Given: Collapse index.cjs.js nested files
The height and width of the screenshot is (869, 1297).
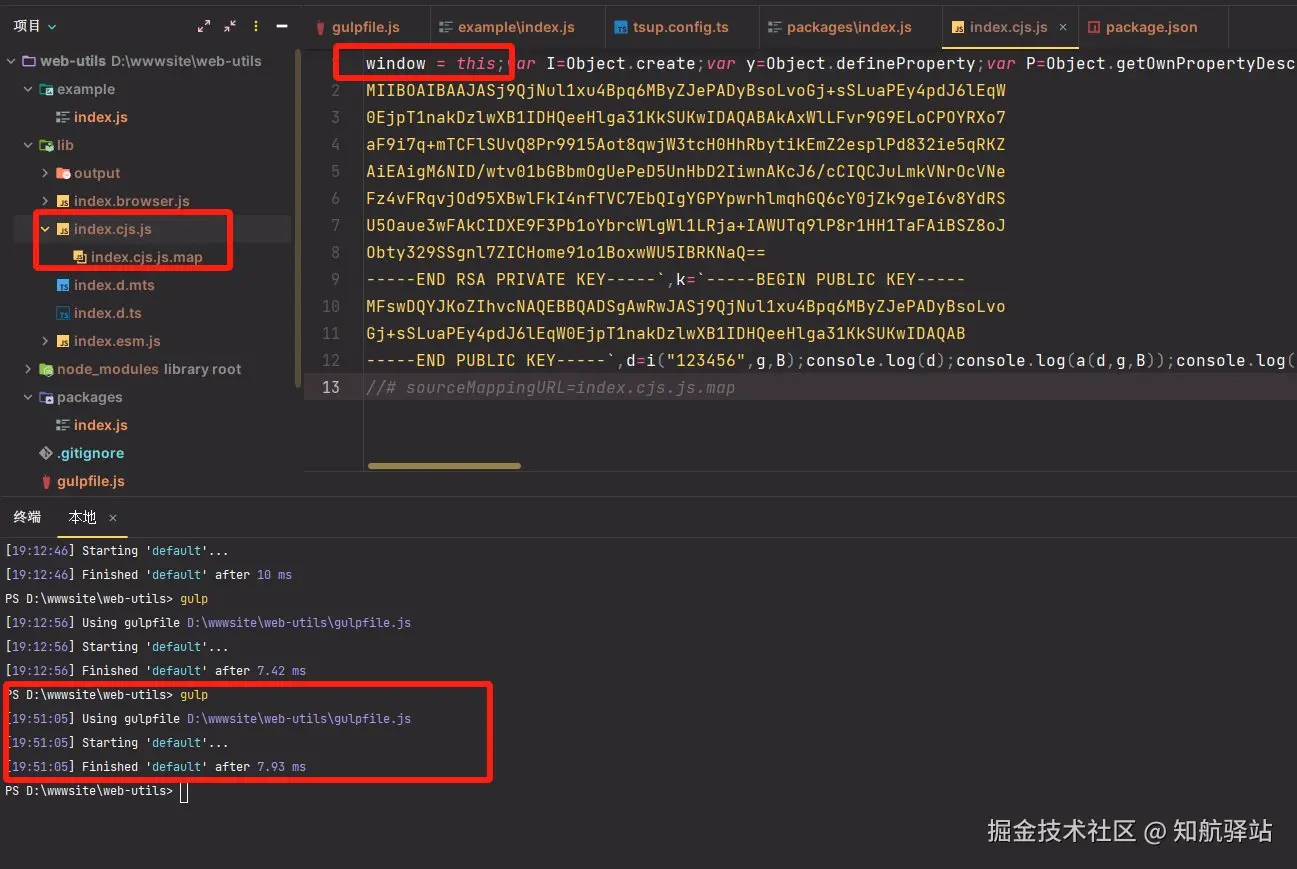Looking at the screenshot, I should 45,229.
